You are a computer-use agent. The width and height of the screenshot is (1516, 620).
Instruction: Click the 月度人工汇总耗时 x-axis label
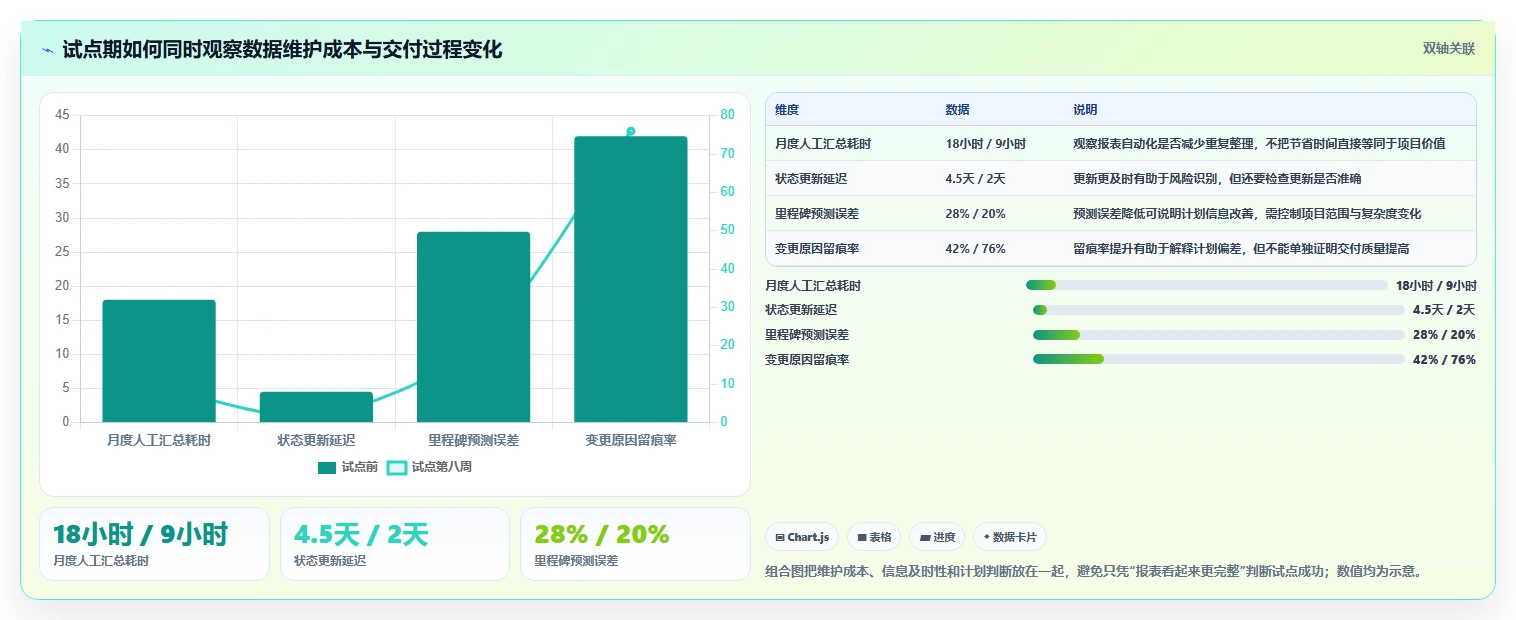click(x=159, y=440)
